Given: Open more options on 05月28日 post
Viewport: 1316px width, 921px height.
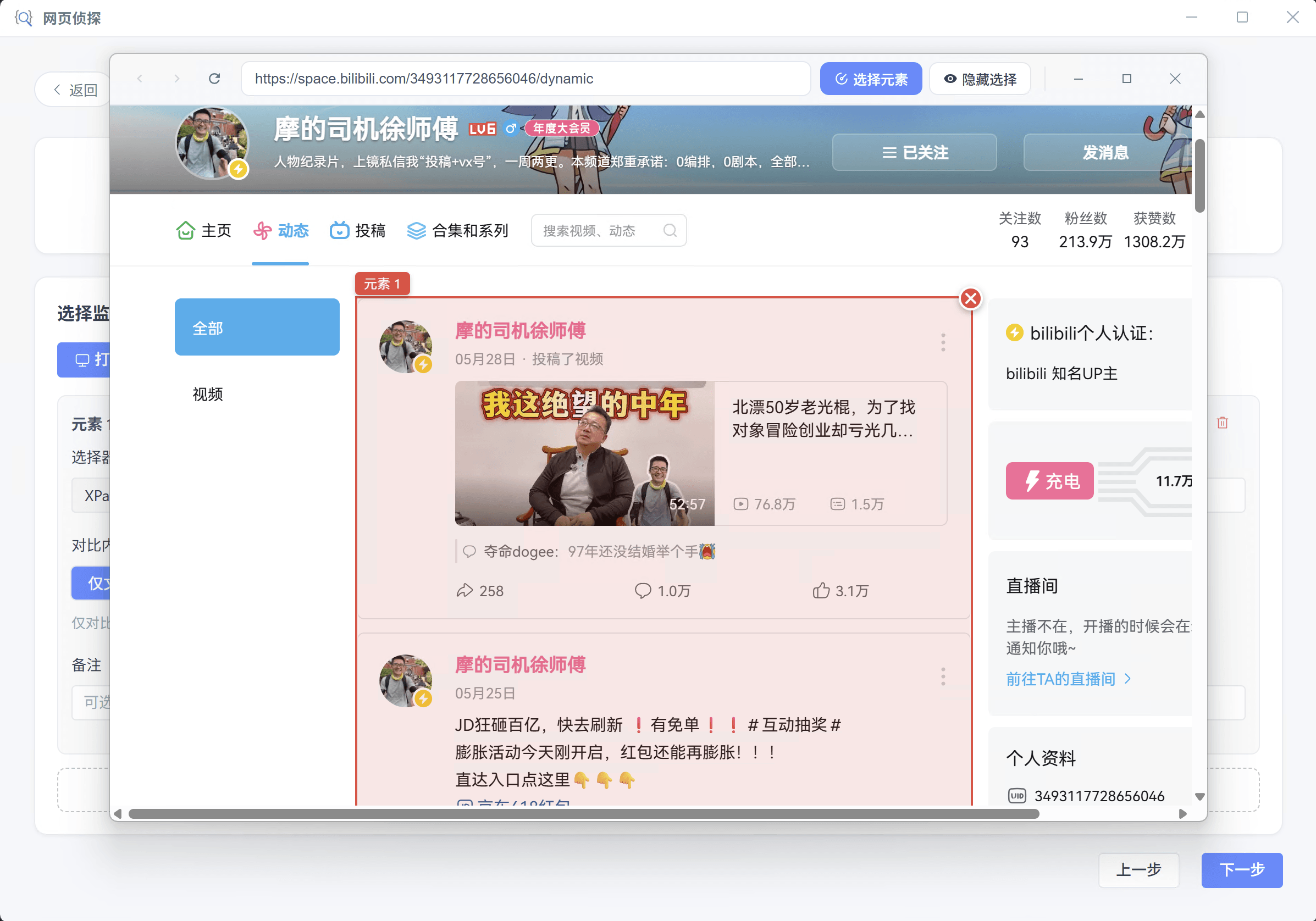Looking at the screenshot, I should (x=943, y=342).
